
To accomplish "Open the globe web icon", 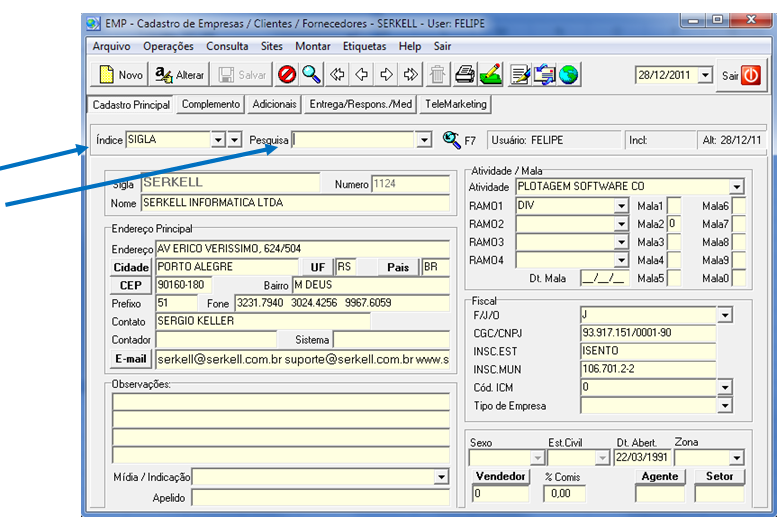I will click(x=569, y=75).
